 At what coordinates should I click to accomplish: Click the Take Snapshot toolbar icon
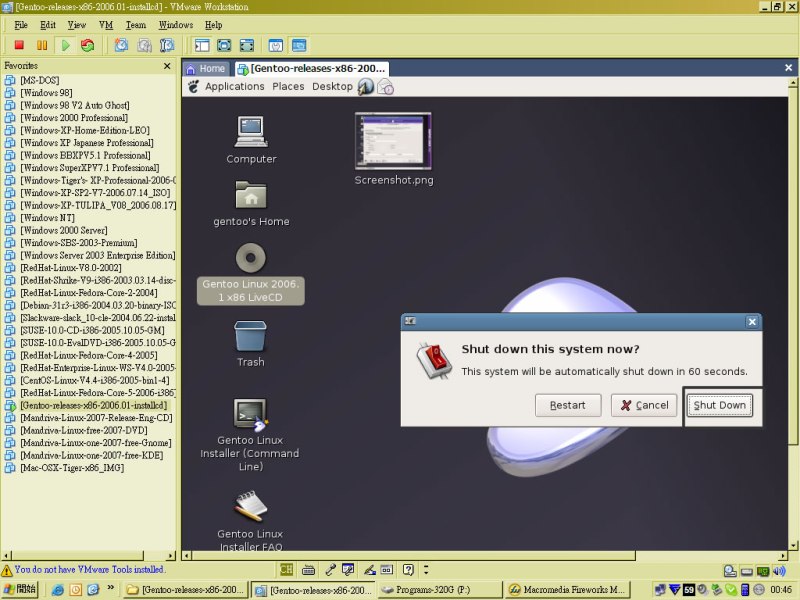tap(121, 45)
